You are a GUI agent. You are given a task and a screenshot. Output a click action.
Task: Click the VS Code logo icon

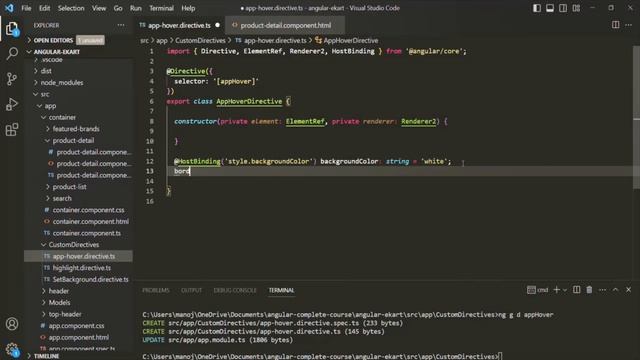tap(9, 8)
